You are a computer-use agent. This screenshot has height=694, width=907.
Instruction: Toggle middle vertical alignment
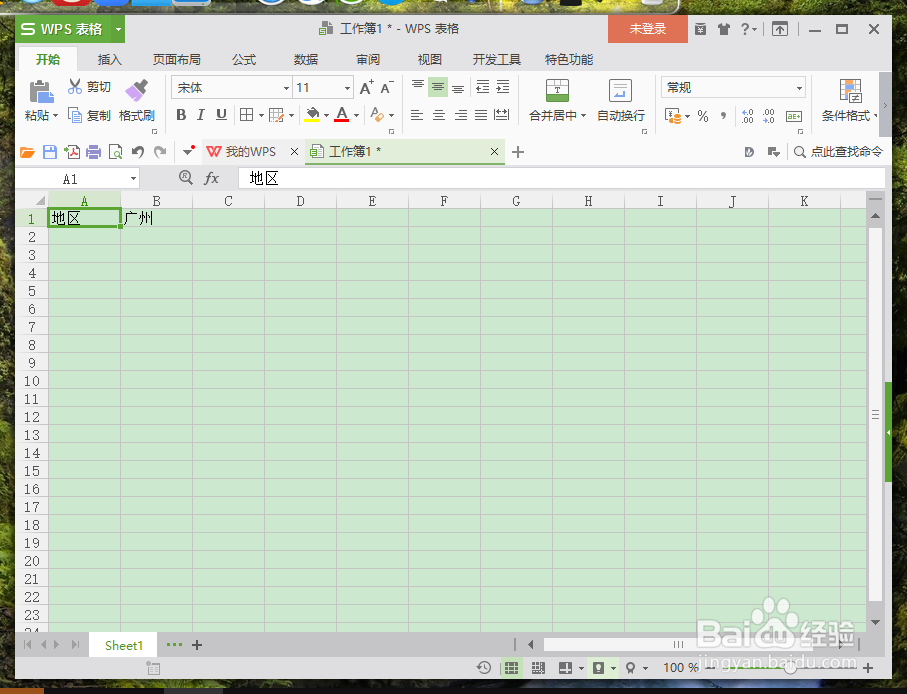point(438,87)
